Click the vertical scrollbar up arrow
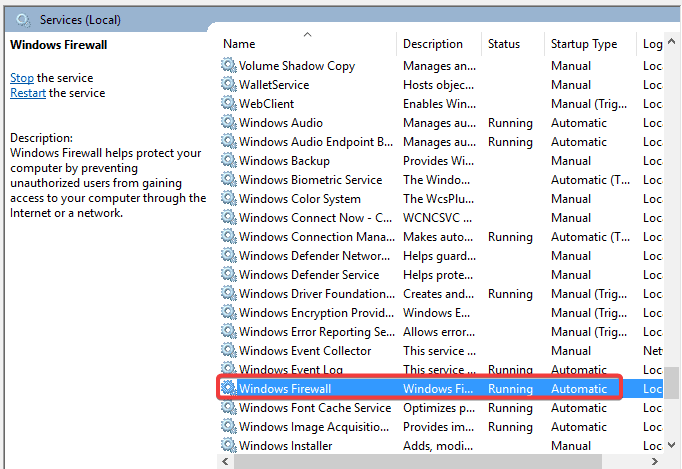Viewport: 682px width, 469px height. (x=672, y=42)
